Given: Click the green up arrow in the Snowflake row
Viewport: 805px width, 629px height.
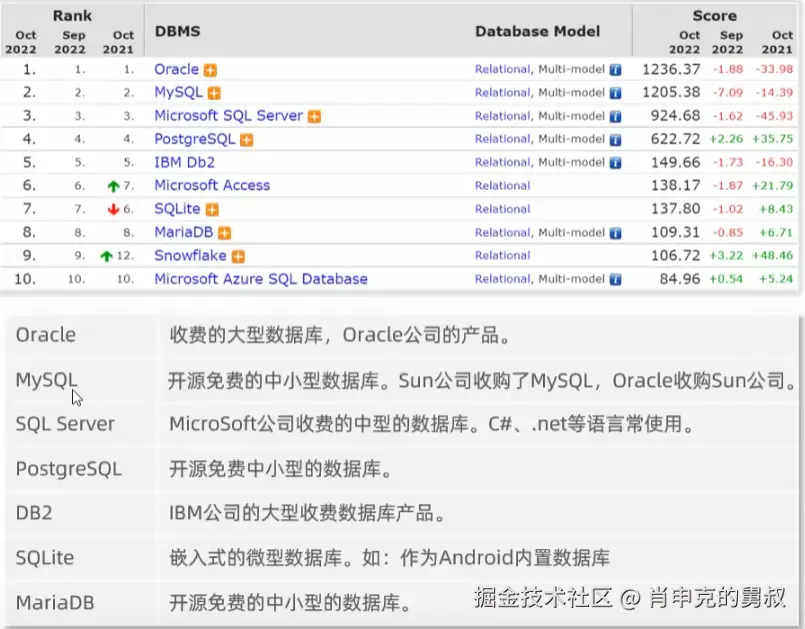Looking at the screenshot, I should pyautogui.click(x=106, y=256).
